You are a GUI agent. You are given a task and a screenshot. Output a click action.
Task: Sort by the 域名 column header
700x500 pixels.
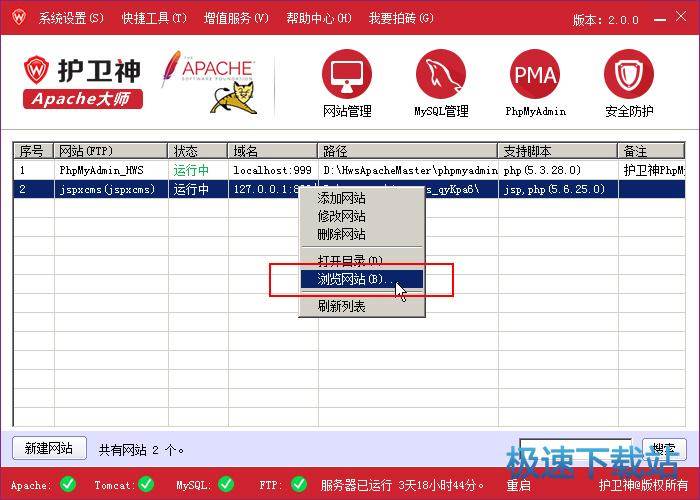click(x=273, y=151)
